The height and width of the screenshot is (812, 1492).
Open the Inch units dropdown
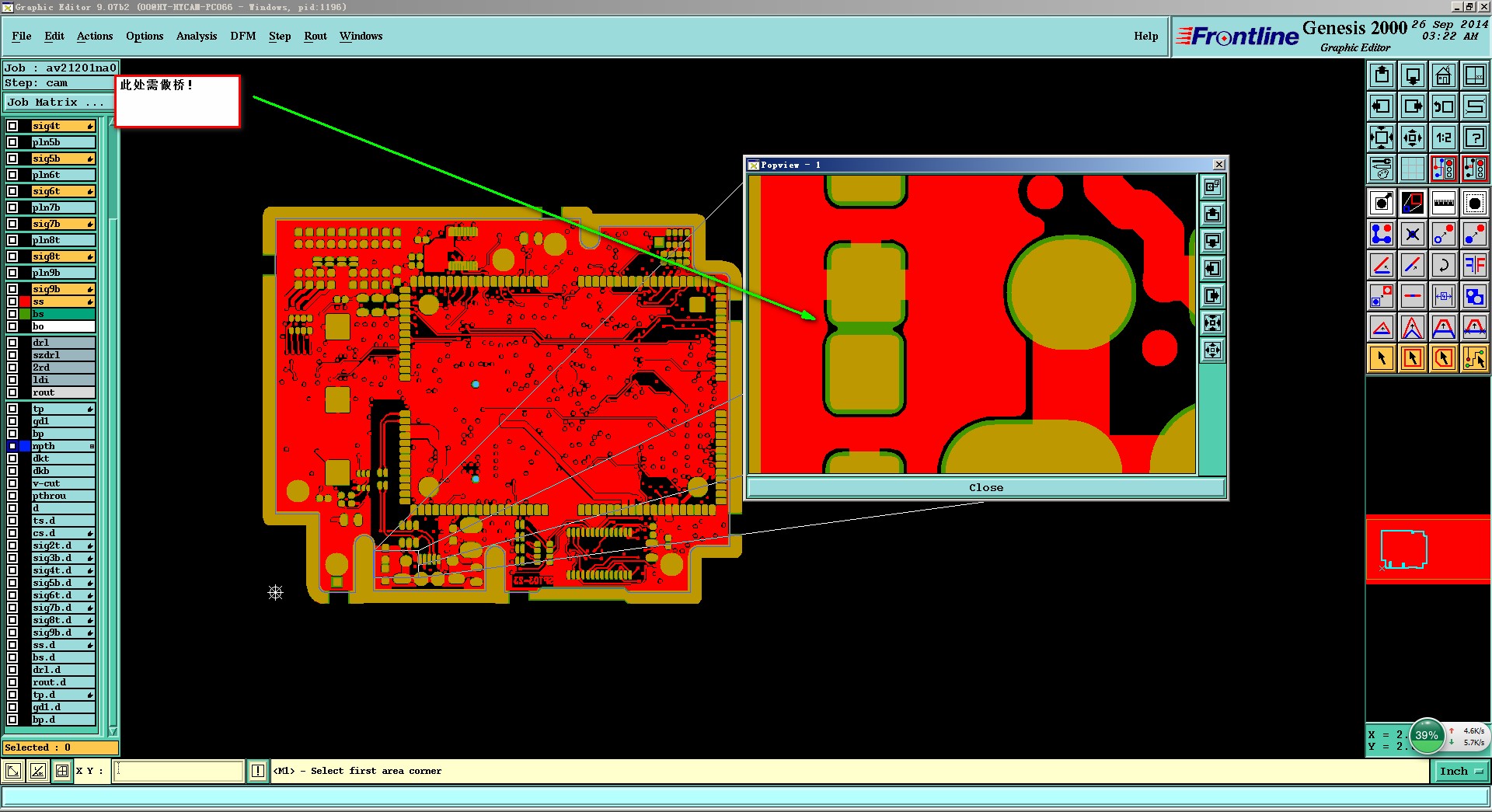(x=1461, y=771)
